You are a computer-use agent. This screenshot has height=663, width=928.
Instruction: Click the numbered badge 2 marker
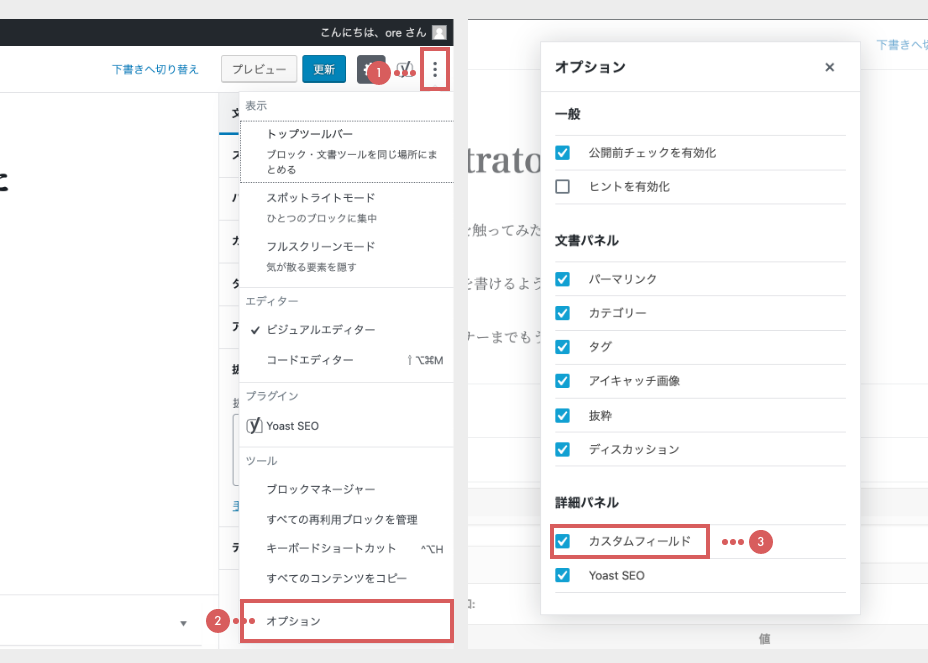point(217,621)
